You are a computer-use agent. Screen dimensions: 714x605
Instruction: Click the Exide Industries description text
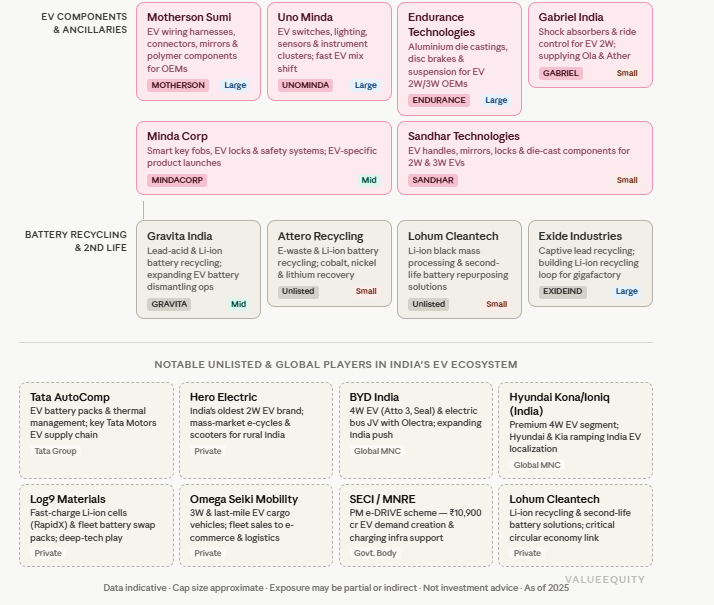pos(588,263)
